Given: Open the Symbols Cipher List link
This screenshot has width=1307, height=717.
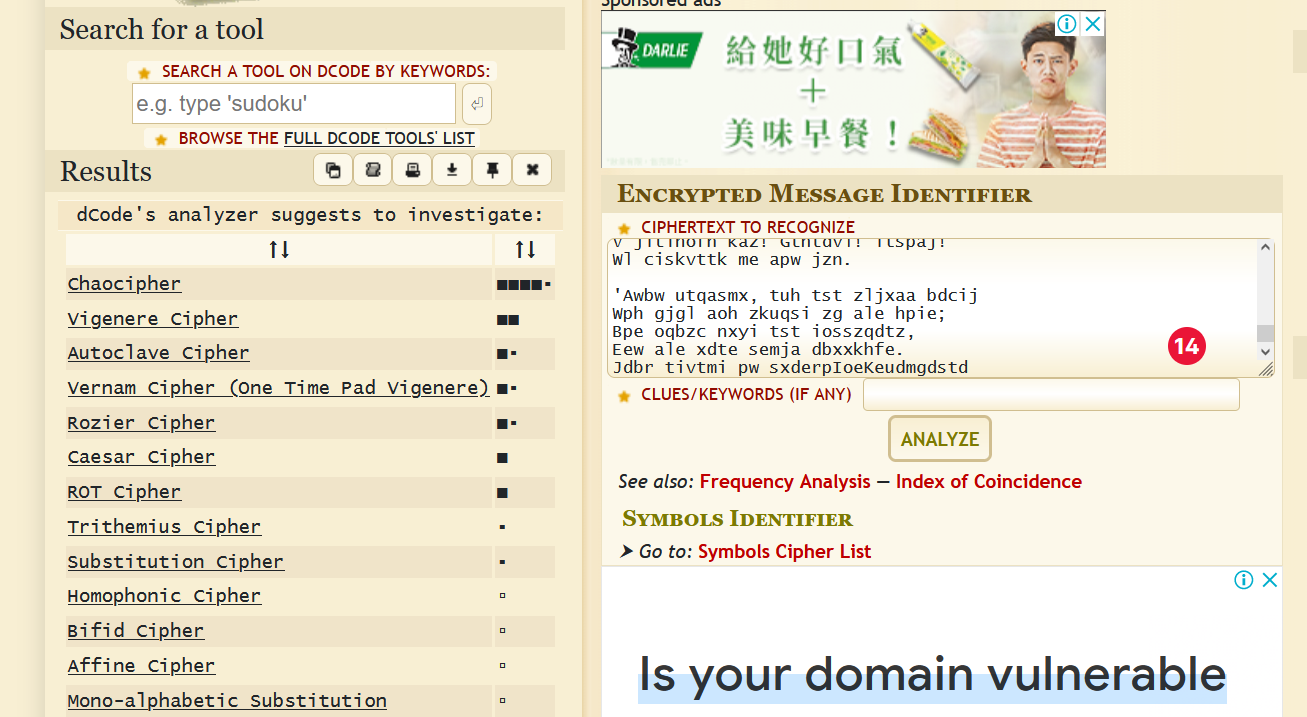Looking at the screenshot, I should [x=784, y=552].
